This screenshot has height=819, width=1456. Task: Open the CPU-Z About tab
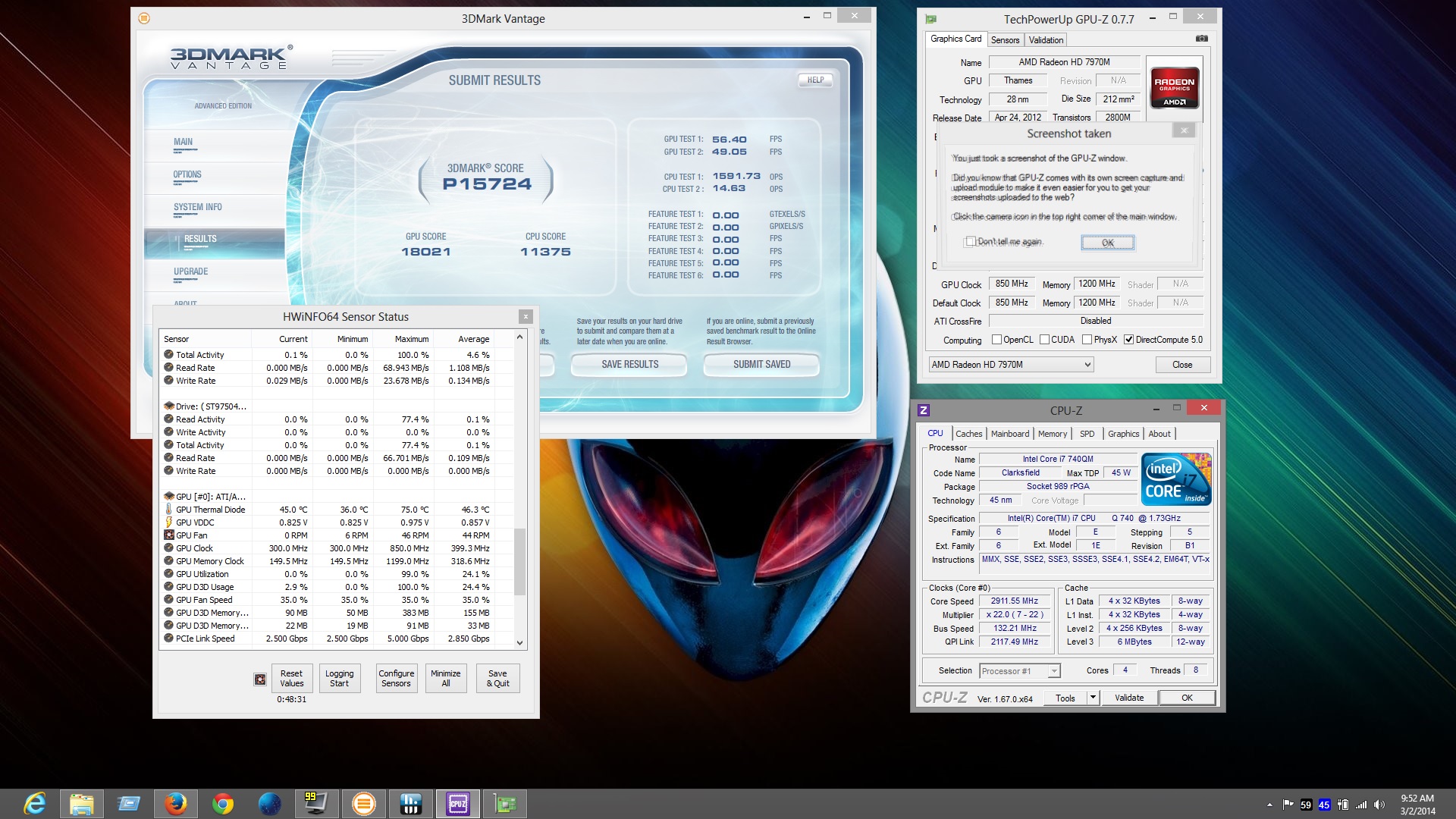click(x=1159, y=434)
